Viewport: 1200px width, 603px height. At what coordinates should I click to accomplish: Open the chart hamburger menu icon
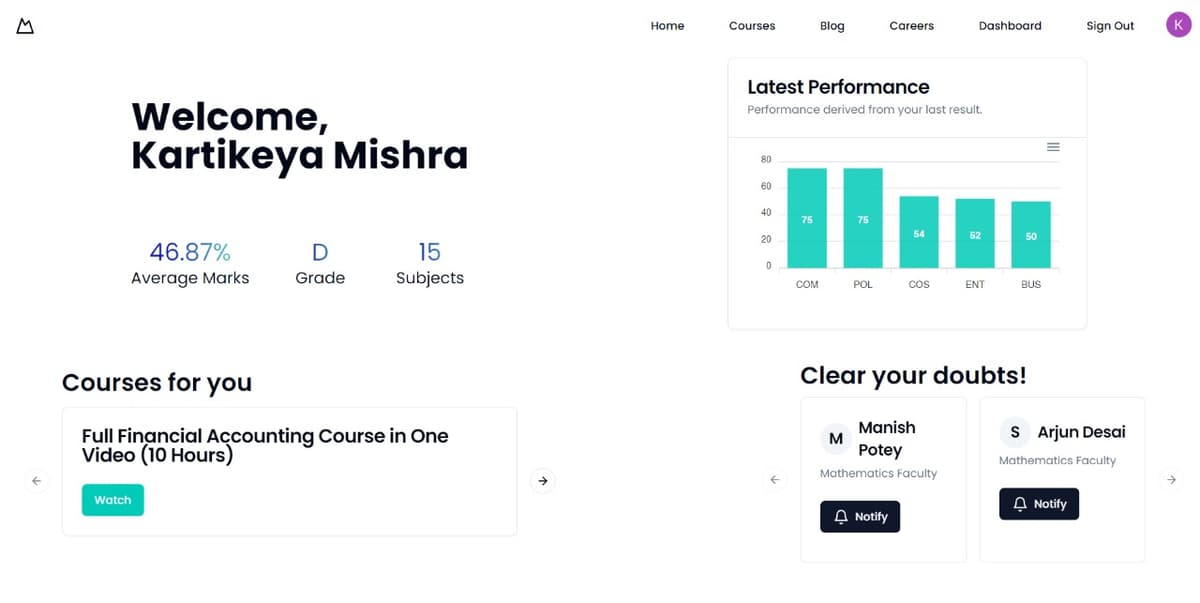(x=1053, y=147)
